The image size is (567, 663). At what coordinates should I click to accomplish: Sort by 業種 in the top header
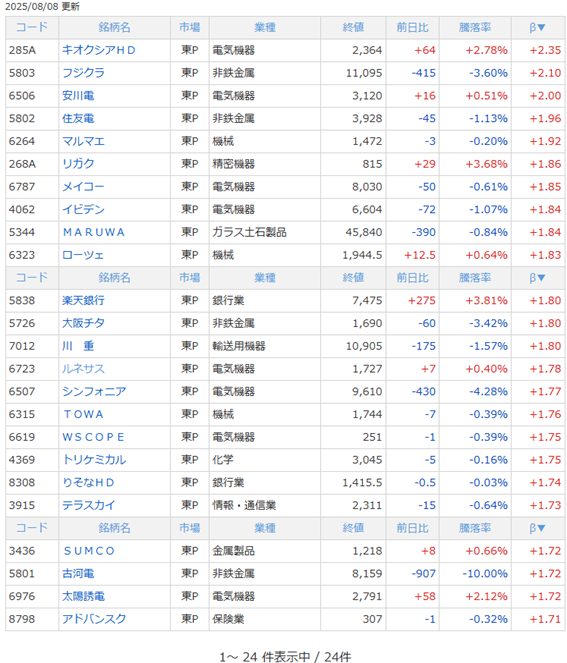[x=265, y=27]
